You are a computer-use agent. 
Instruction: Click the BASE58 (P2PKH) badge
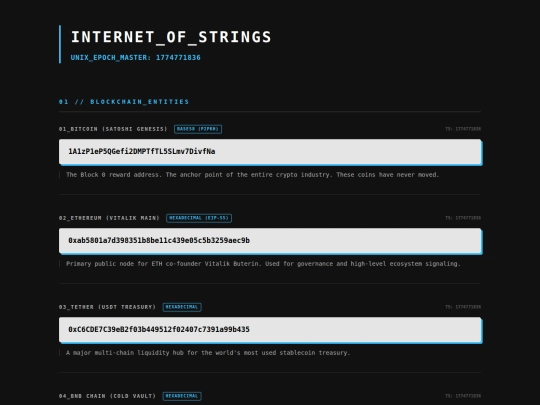(198, 129)
